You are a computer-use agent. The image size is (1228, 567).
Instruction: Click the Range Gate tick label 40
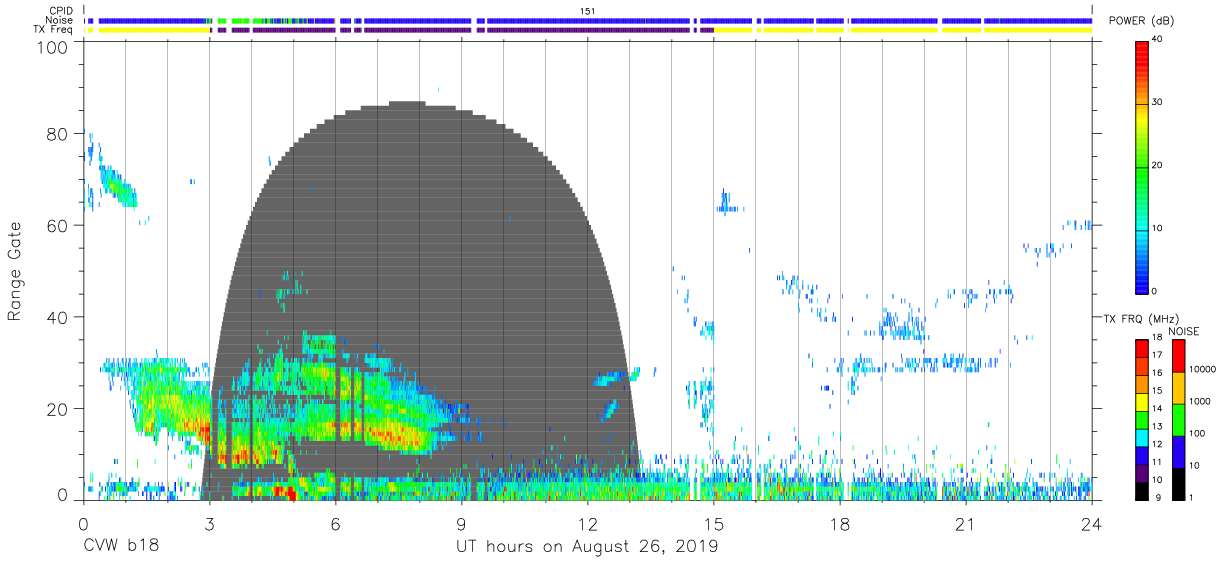pos(58,317)
